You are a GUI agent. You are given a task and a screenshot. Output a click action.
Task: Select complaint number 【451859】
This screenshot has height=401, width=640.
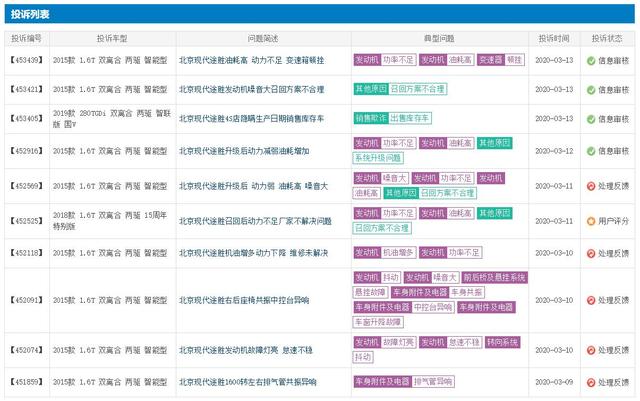(x=27, y=382)
